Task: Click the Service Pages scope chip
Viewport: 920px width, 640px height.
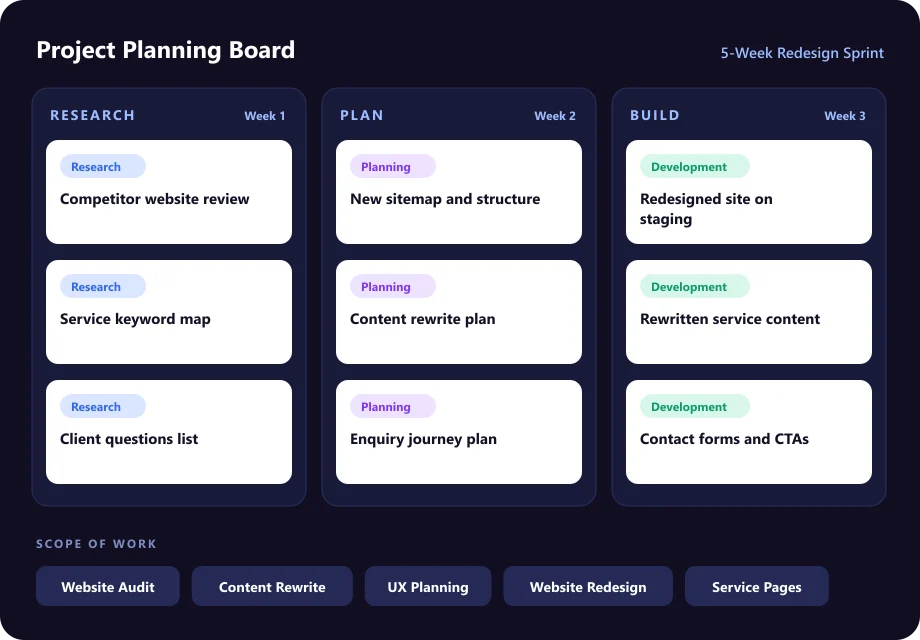Action: [757, 586]
